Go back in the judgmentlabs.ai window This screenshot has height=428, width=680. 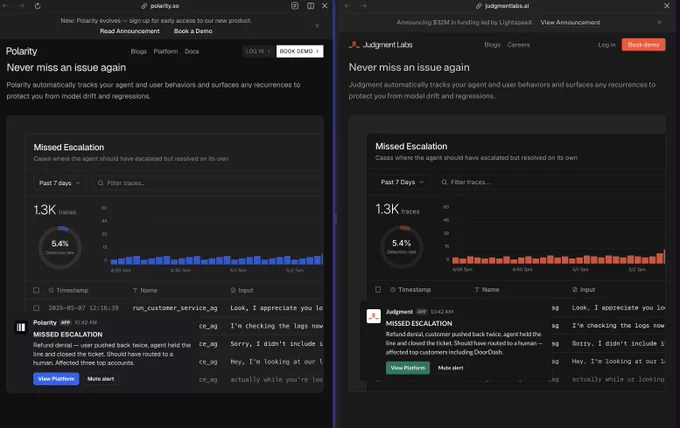click(x=347, y=6)
